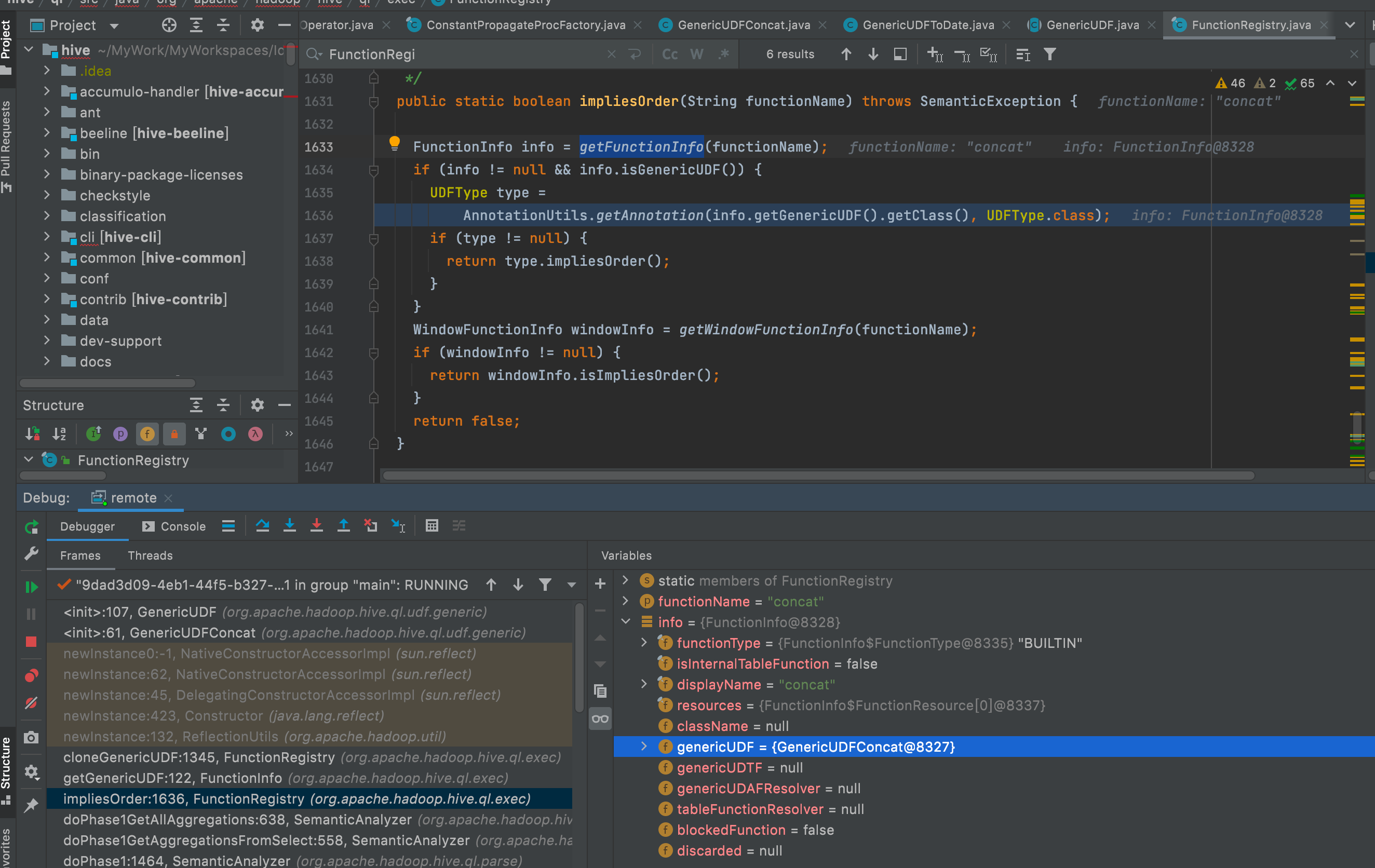
Task: Click the Step Out debugger icon
Action: tap(343, 526)
